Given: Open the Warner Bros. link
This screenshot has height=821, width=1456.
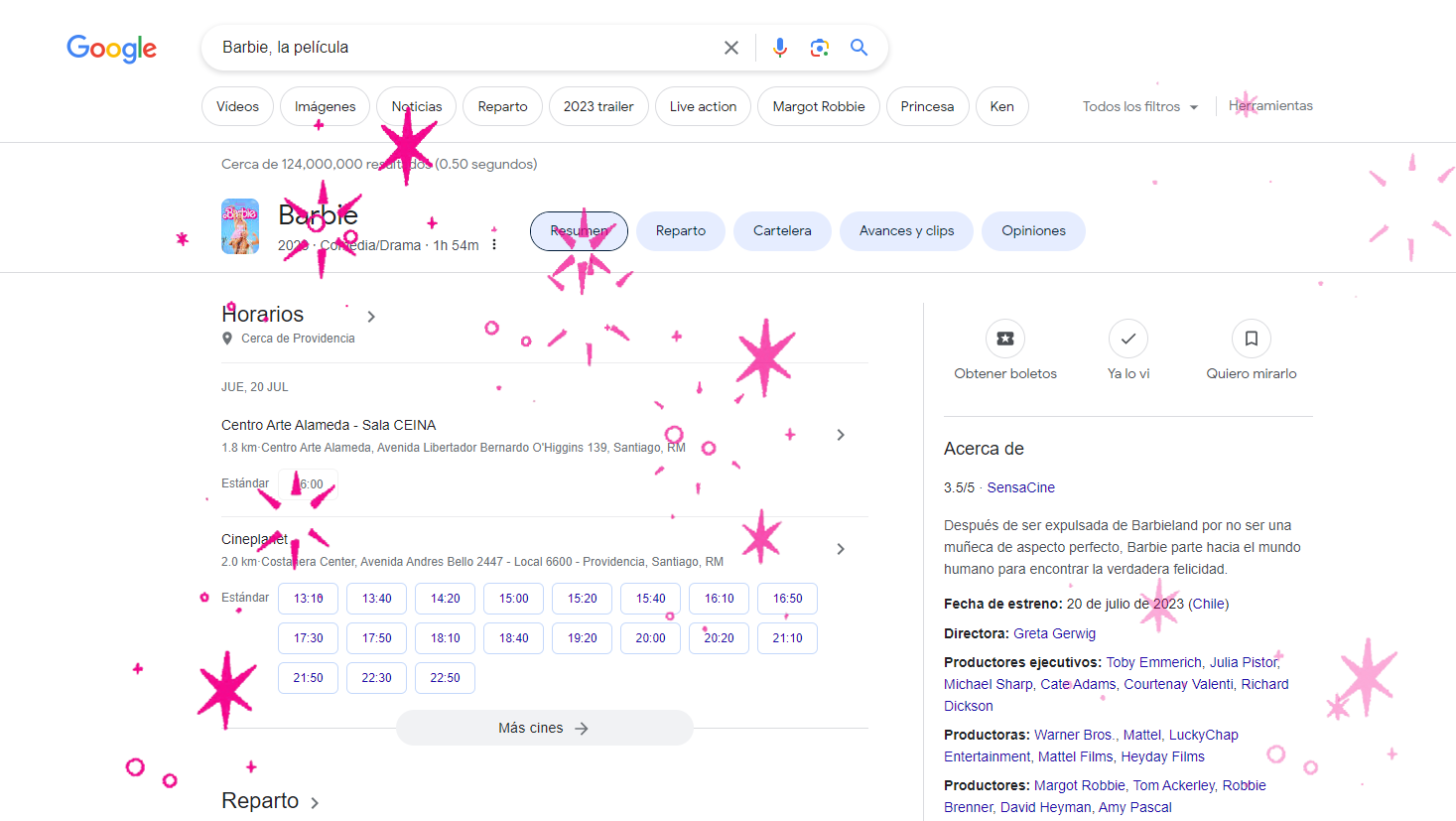Looking at the screenshot, I should 1075,735.
